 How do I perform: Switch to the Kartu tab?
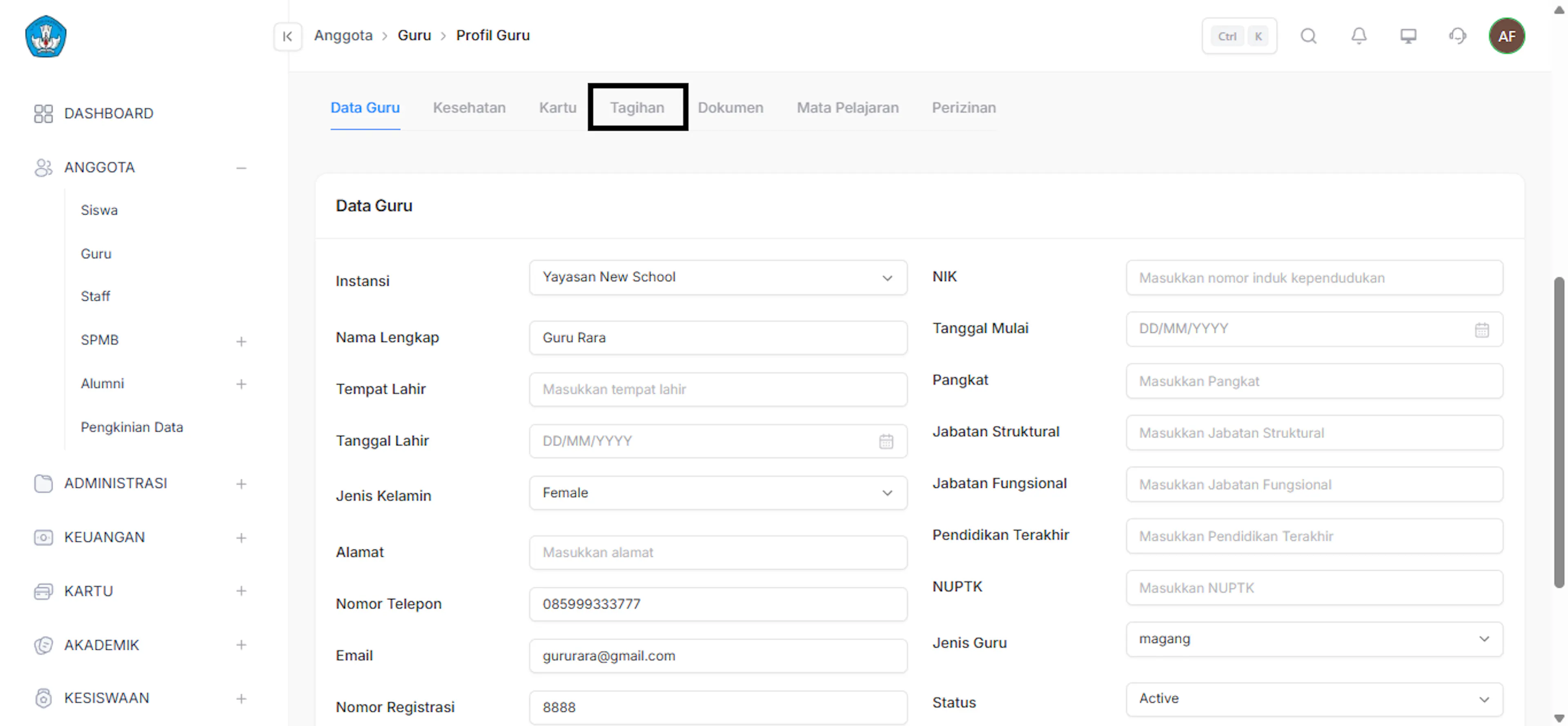click(557, 108)
